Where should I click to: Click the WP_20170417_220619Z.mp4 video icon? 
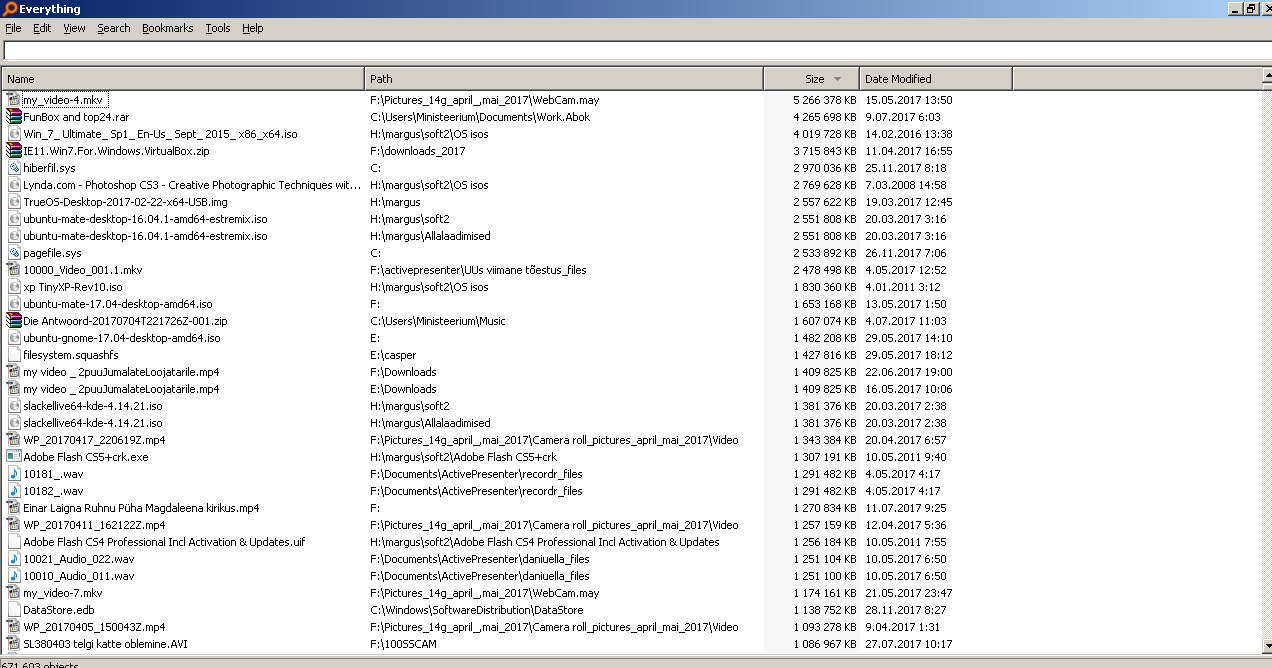tap(14, 440)
